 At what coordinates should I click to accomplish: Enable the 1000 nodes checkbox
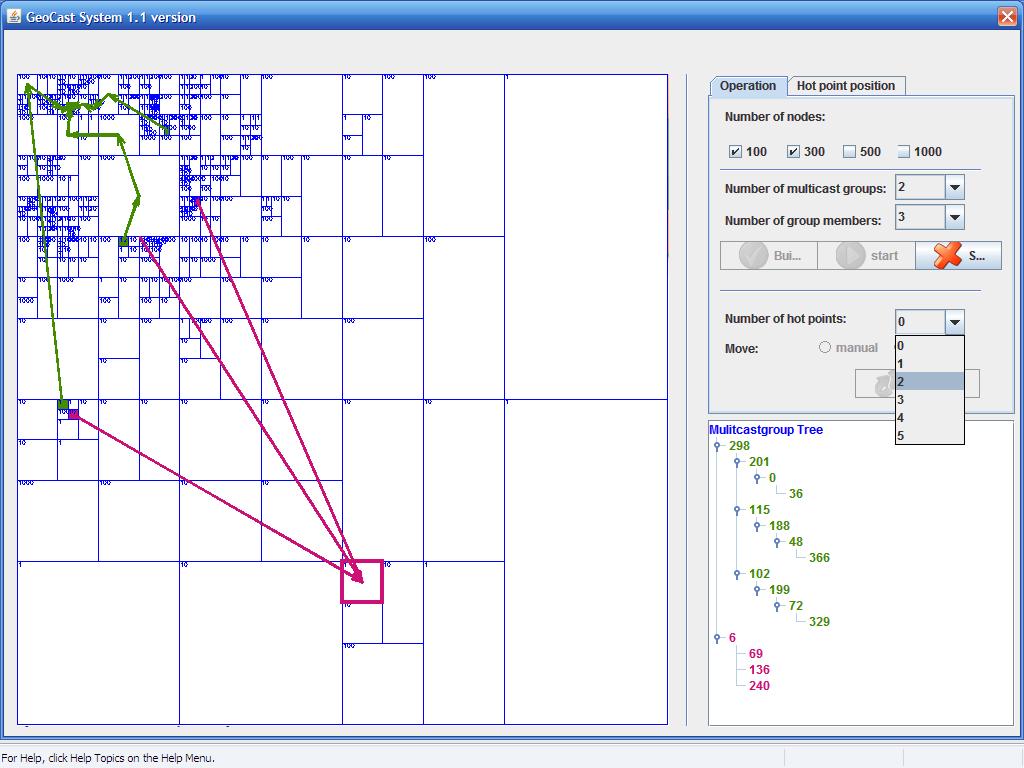(x=903, y=152)
